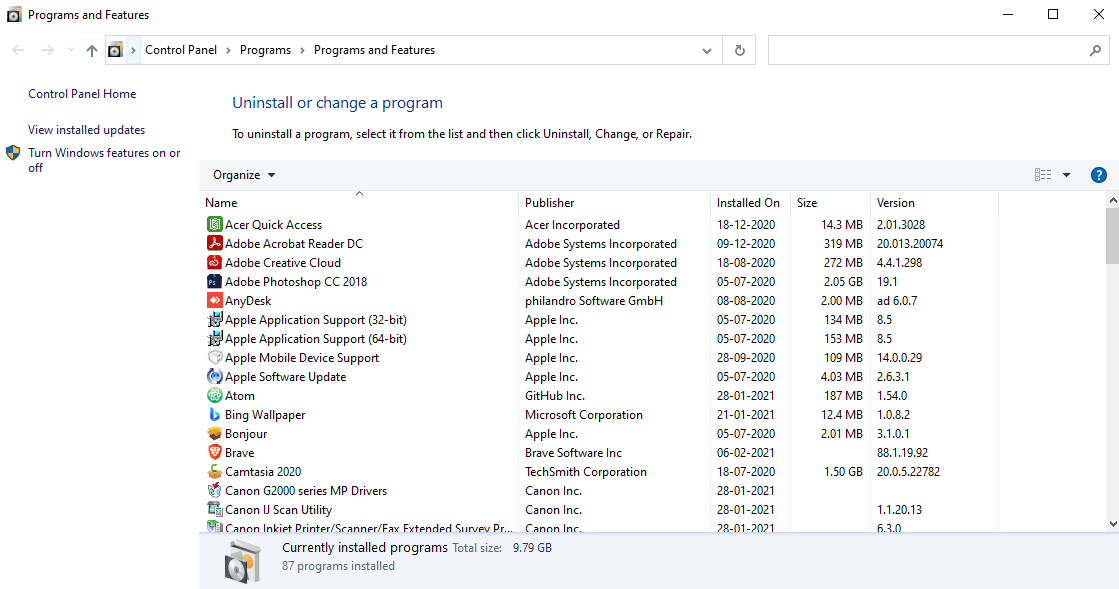This screenshot has height=589, width=1119.
Task: Sort by the Publisher column header
Action: pyautogui.click(x=614, y=203)
